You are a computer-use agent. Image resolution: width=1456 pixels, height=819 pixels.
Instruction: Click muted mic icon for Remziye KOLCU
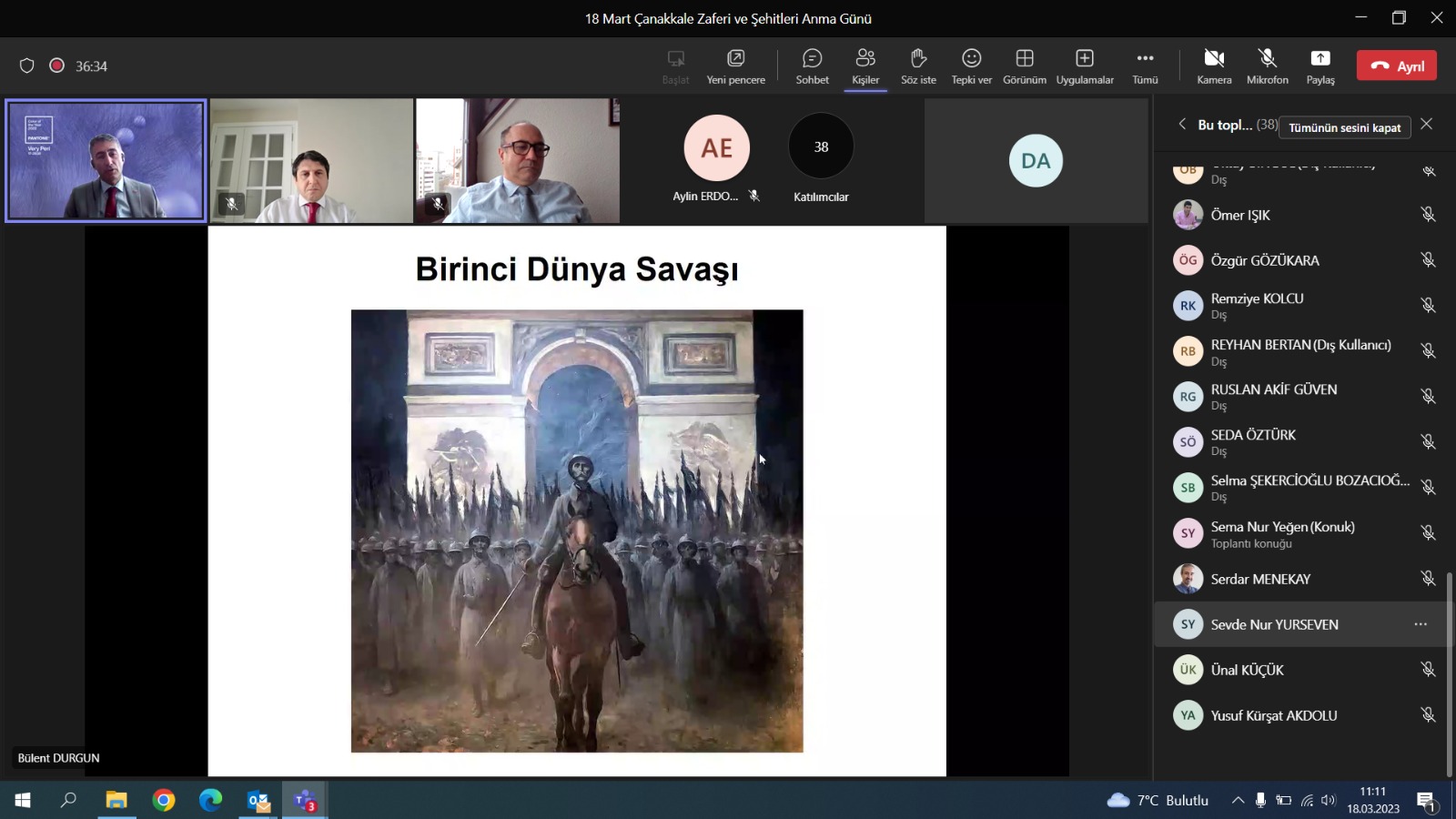(x=1428, y=306)
